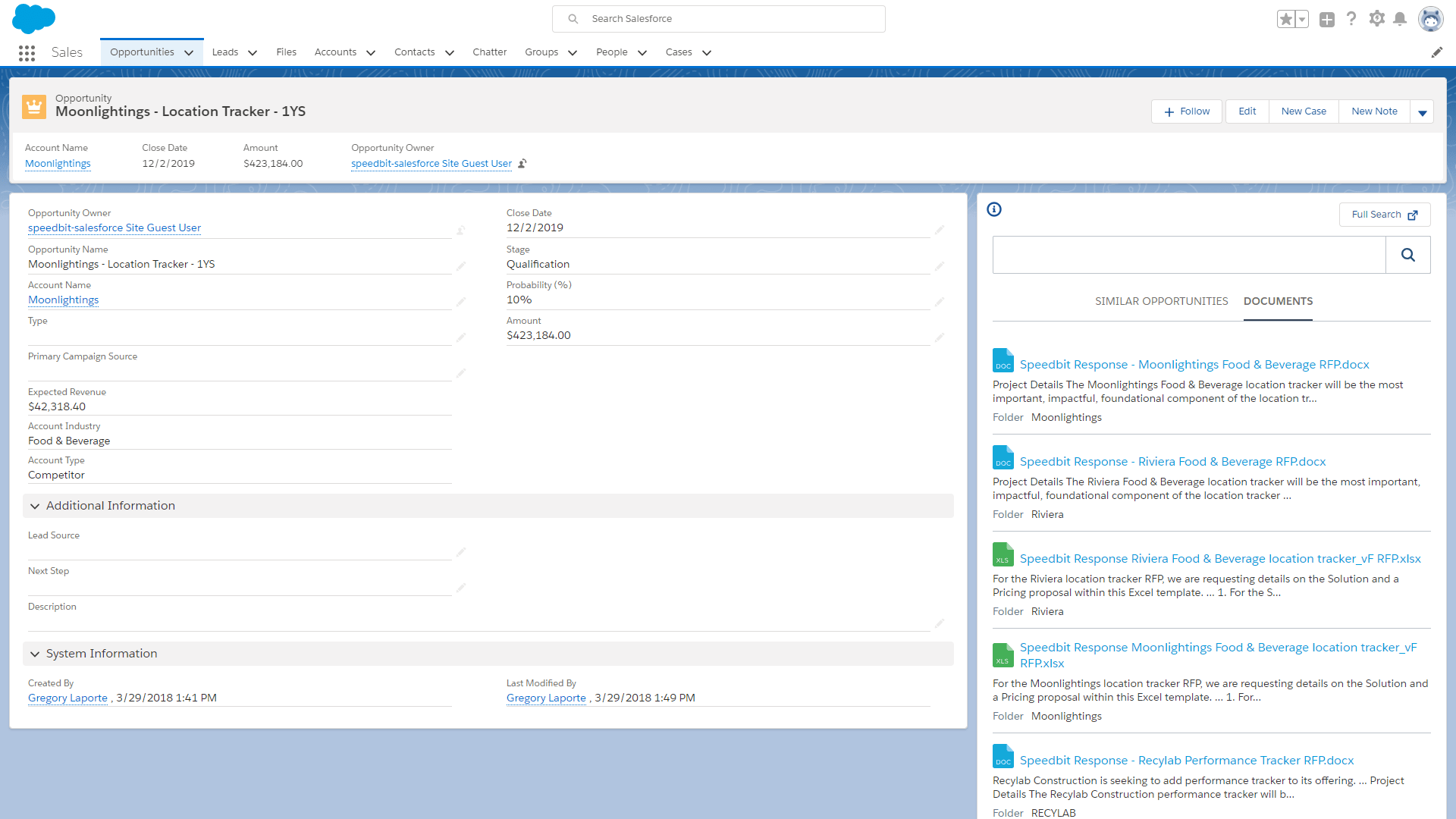The height and width of the screenshot is (819, 1456).
Task: Open the Accounts navigation tab
Action: pyautogui.click(x=335, y=52)
